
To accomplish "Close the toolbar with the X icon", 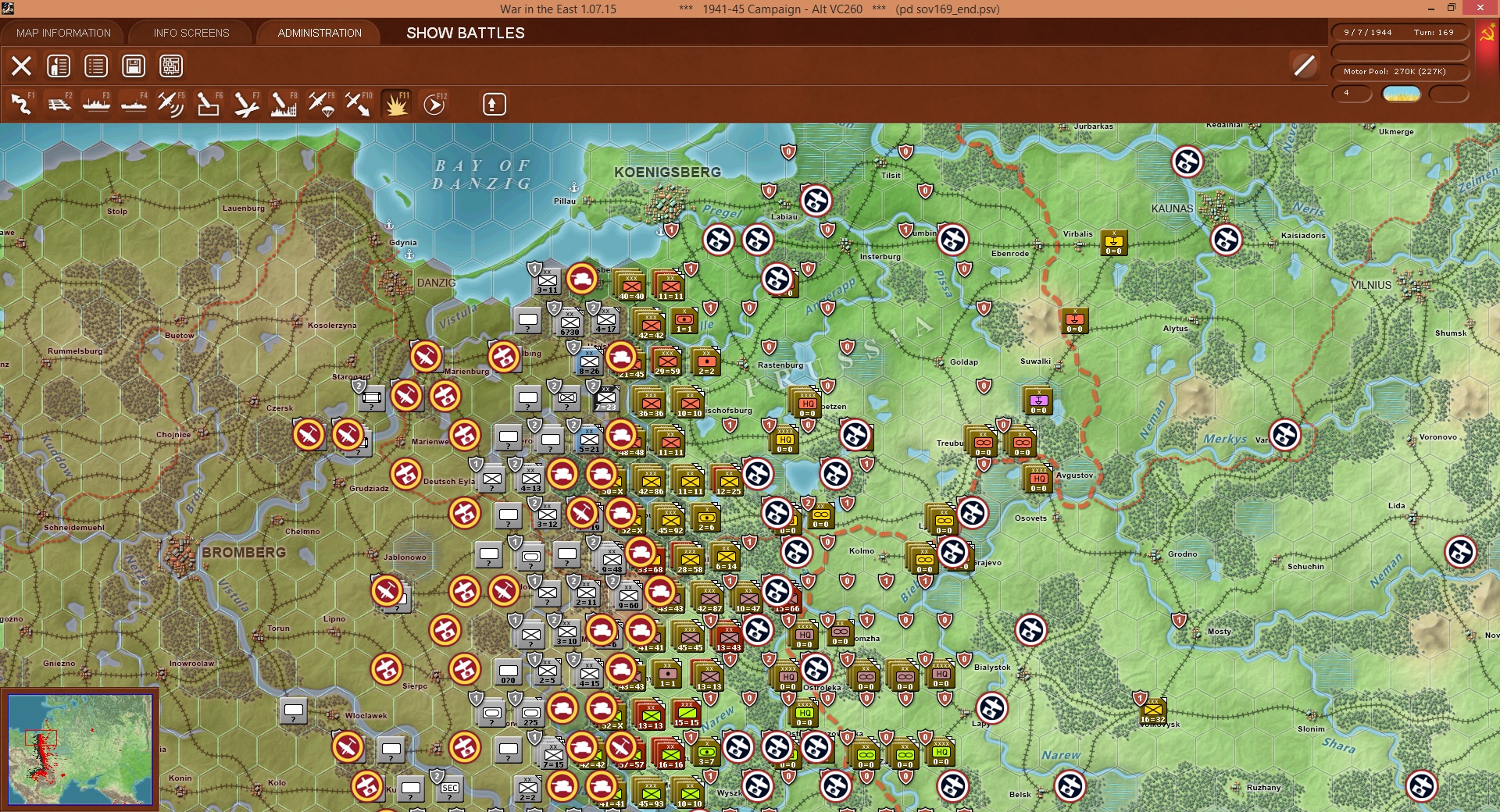I will pyautogui.click(x=21, y=66).
